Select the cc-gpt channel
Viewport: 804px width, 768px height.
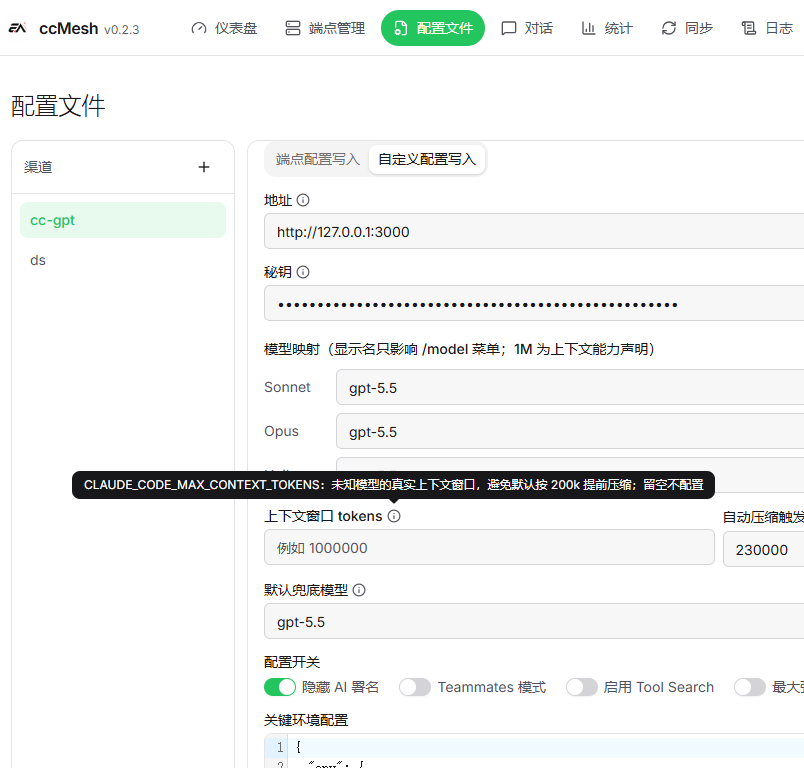click(123, 220)
